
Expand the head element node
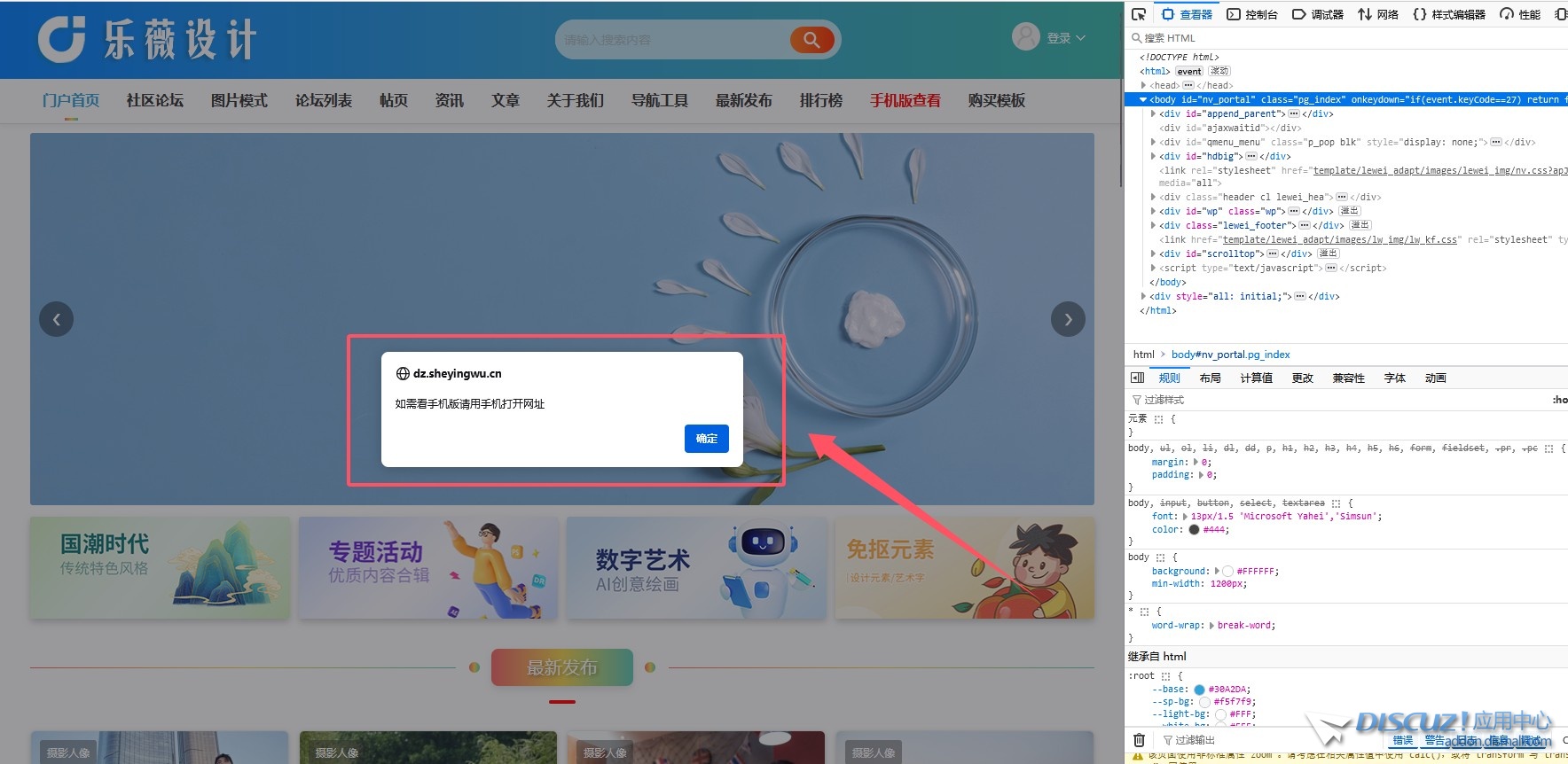coord(1144,86)
